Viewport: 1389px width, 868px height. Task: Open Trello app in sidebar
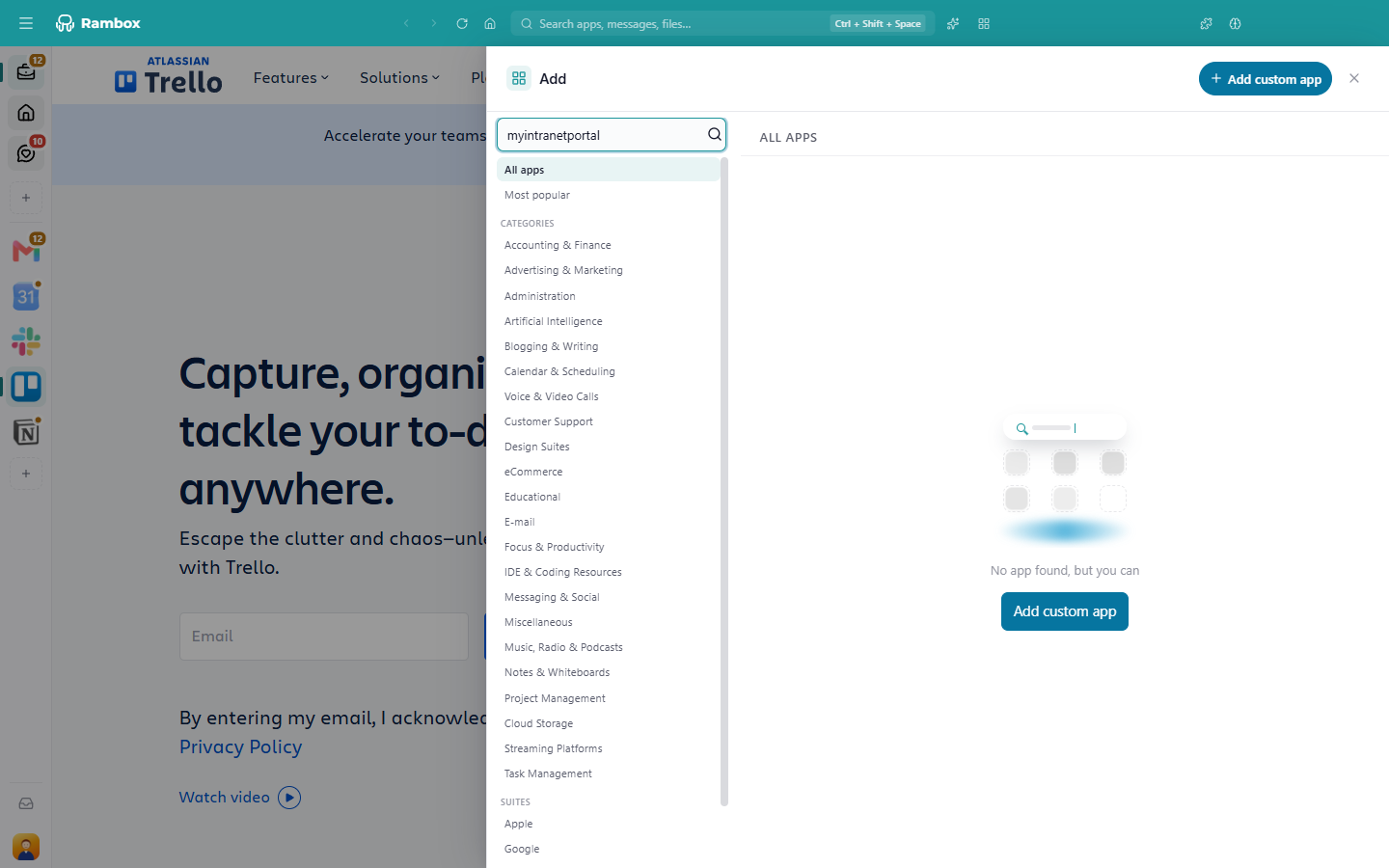pos(26,387)
